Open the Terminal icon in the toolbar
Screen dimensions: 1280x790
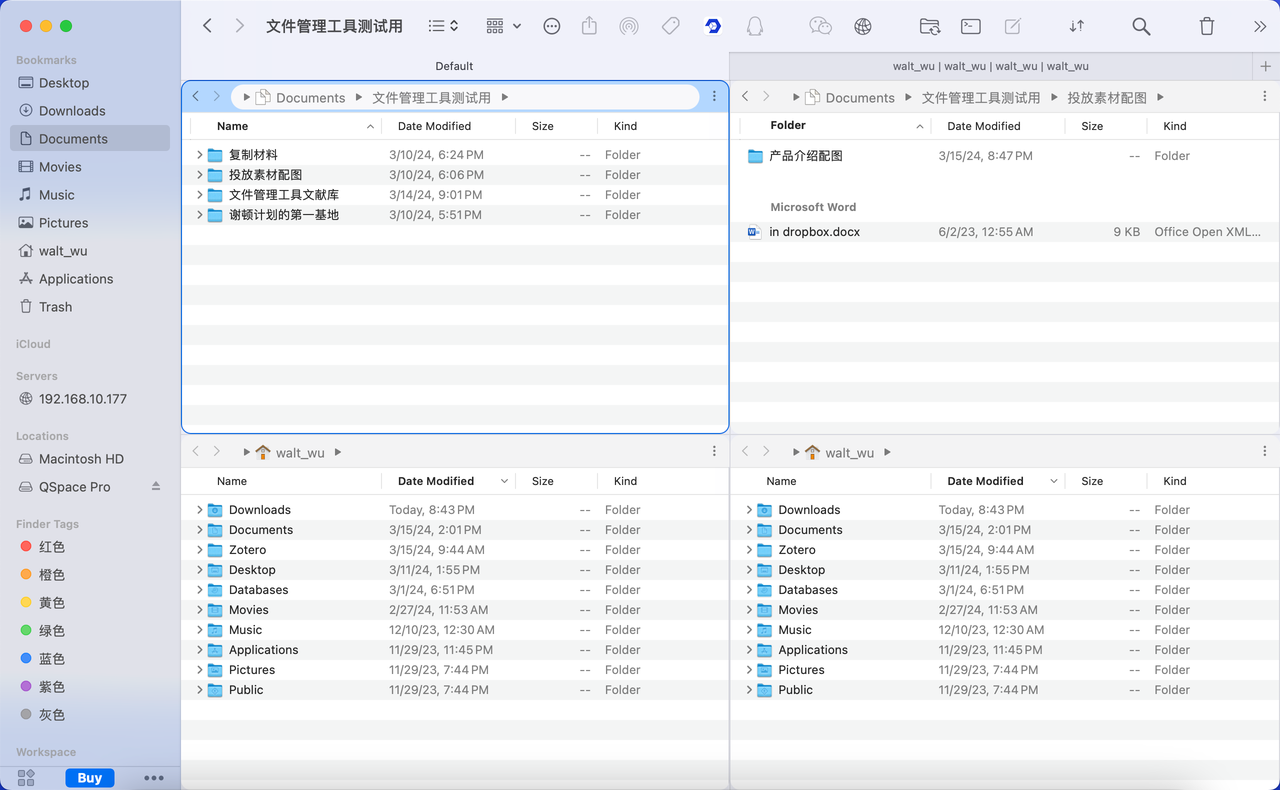pyautogui.click(x=970, y=26)
